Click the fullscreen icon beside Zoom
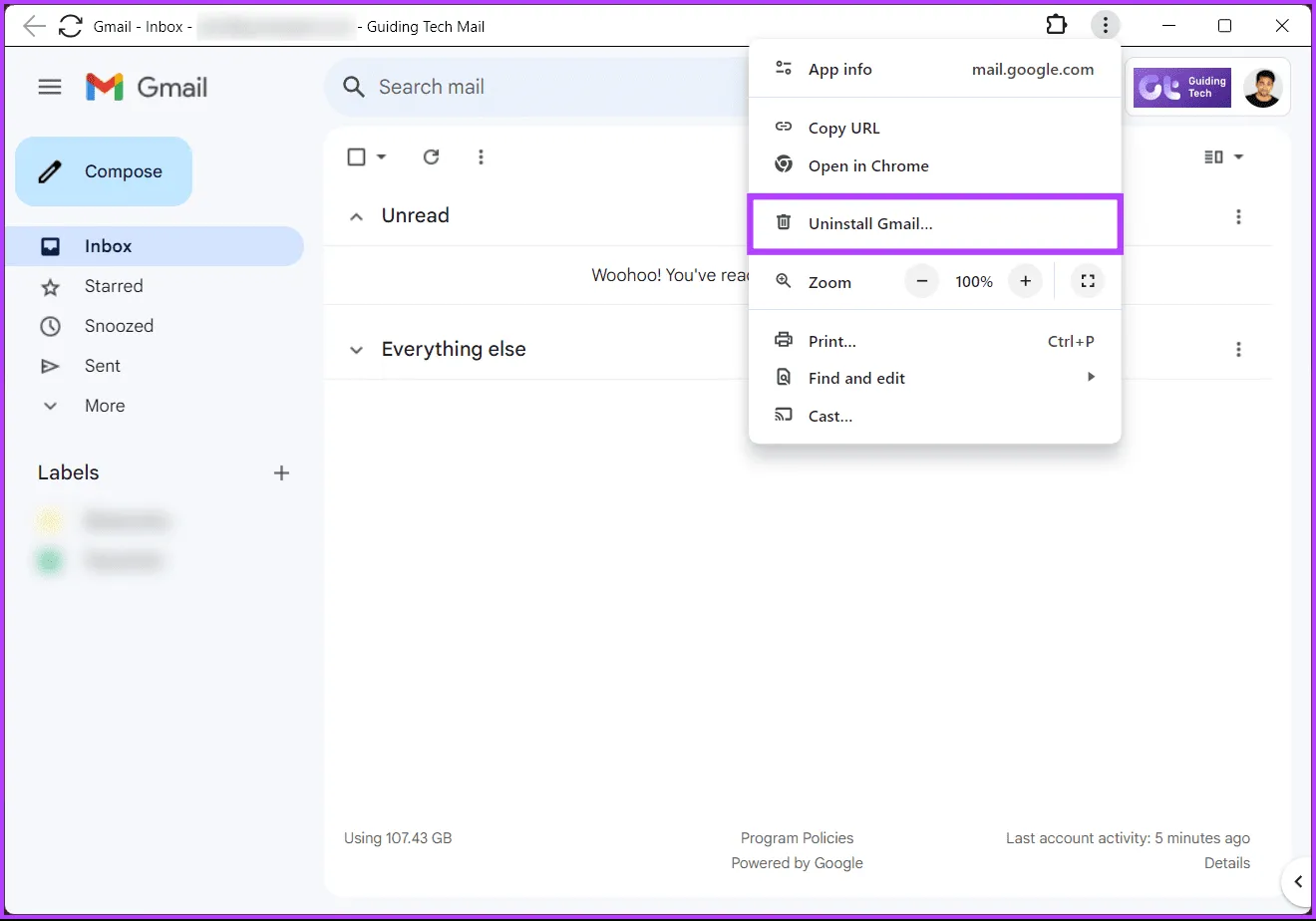This screenshot has width=1316, height=921. [1088, 281]
